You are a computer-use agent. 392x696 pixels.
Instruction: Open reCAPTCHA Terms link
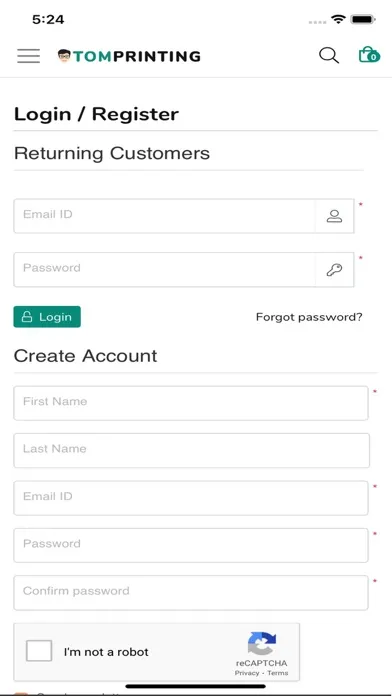(x=278, y=673)
